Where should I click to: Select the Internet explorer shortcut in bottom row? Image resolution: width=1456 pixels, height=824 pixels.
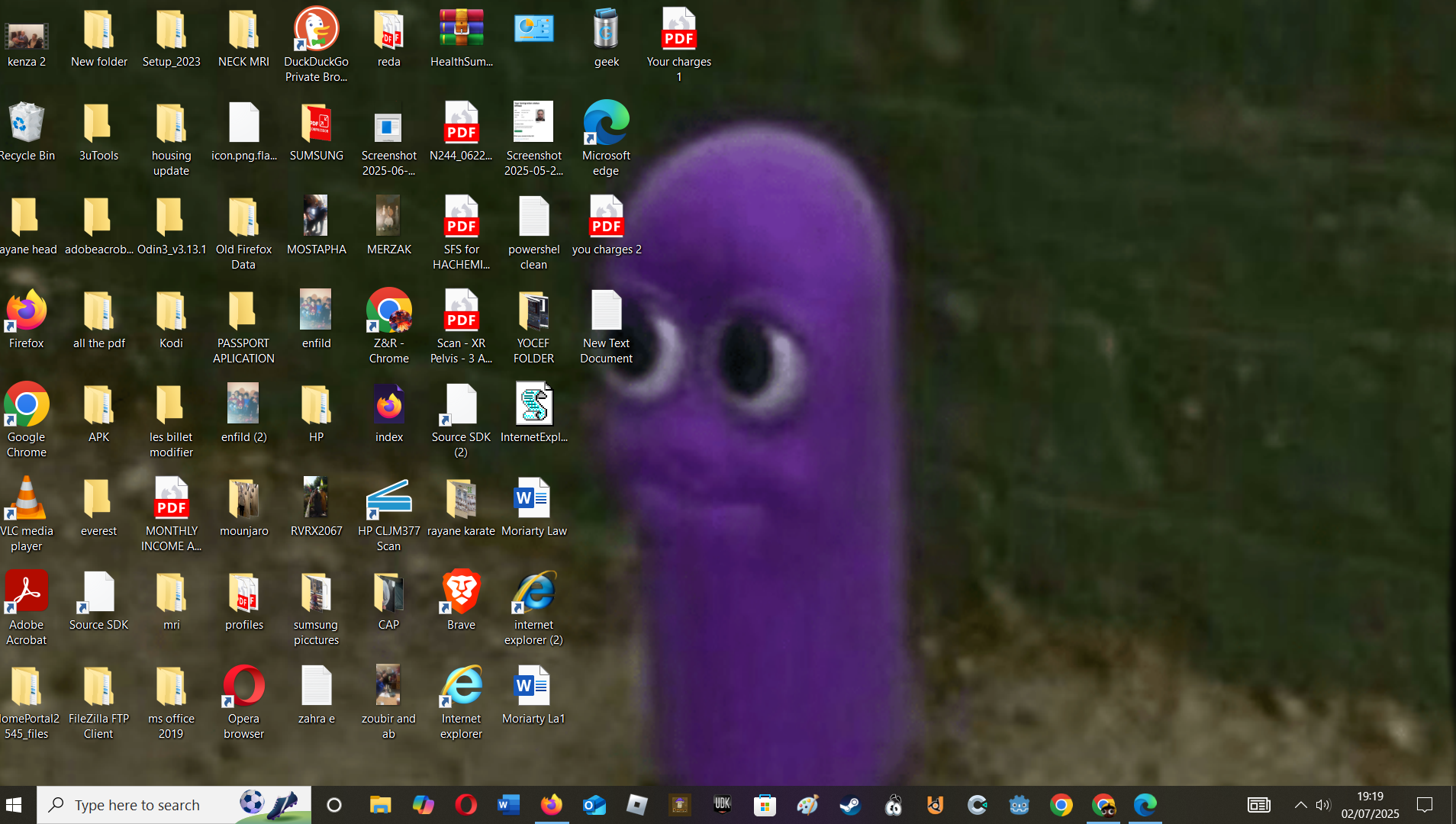coord(461,702)
